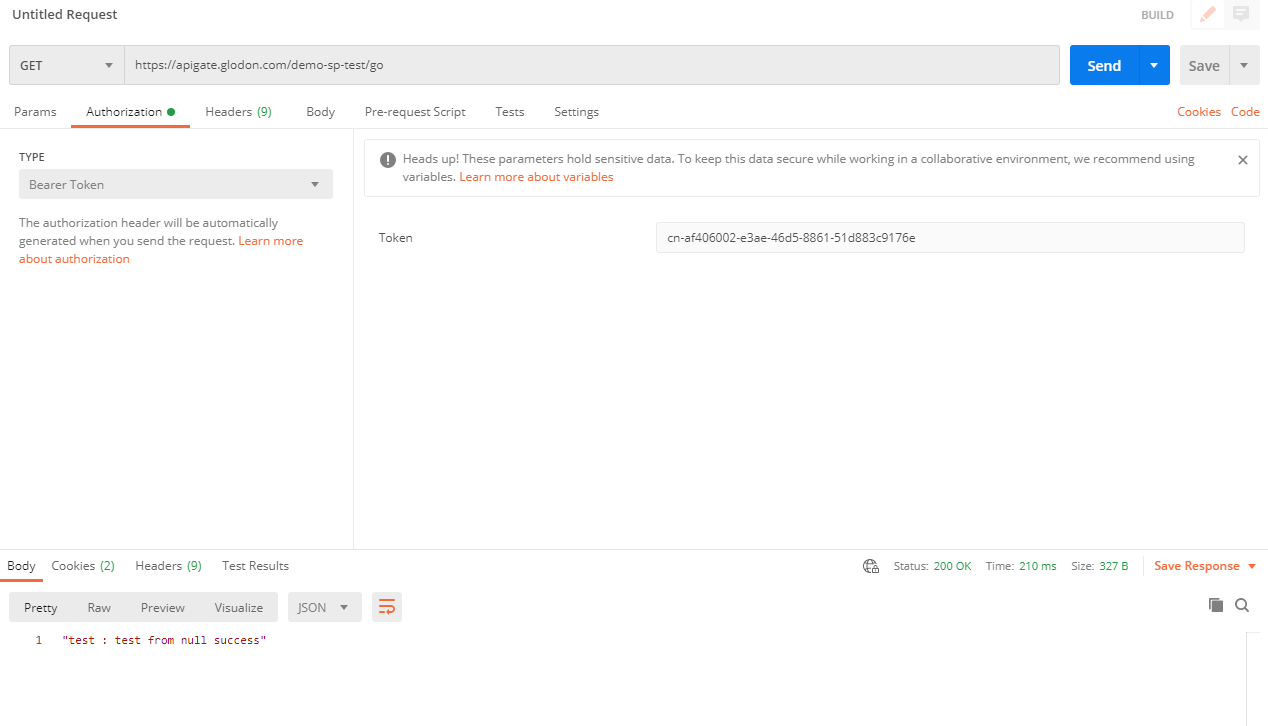The image size is (1268, 726).
Task: Copy response body using the copy icon
Action: pos(1215,605)
